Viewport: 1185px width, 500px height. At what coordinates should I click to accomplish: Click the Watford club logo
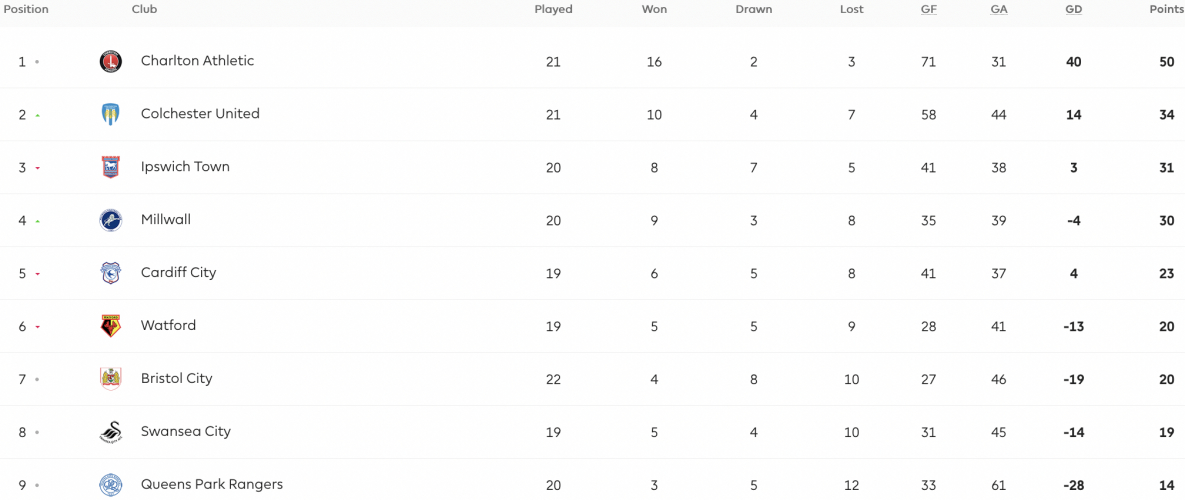click(111, 326)
